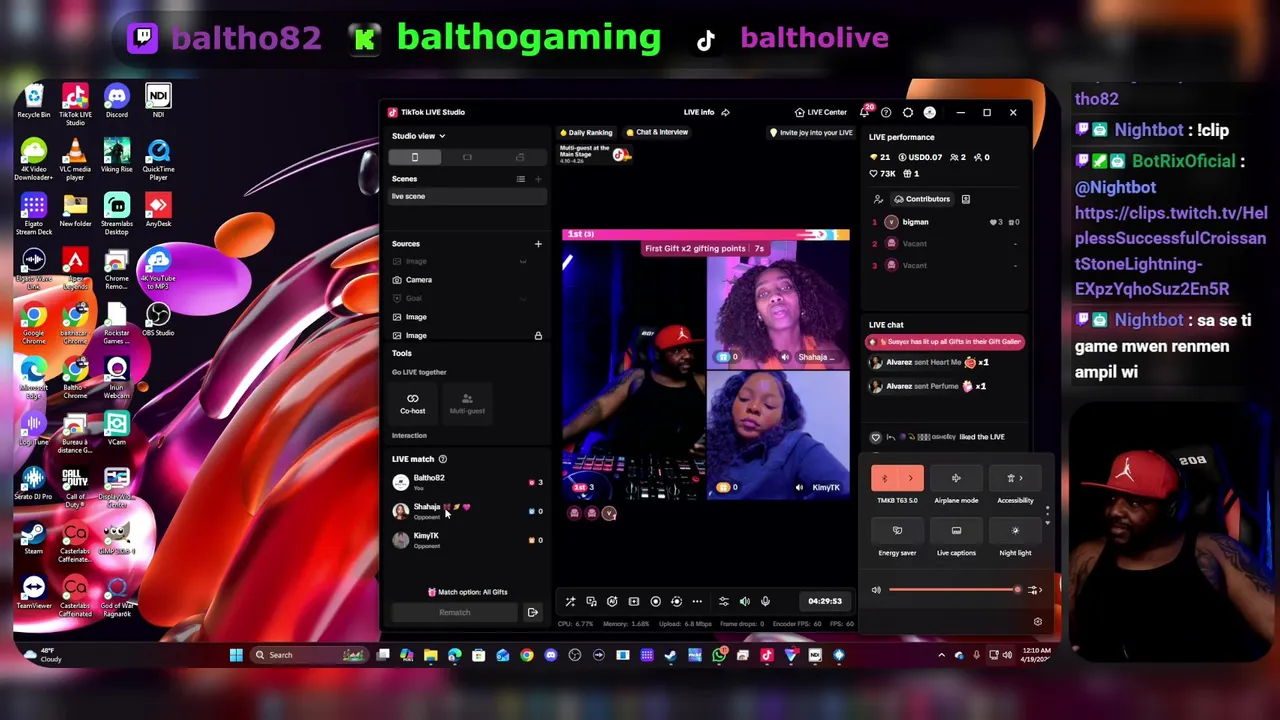Open Discord desktop shortcut

pos(117,102)
